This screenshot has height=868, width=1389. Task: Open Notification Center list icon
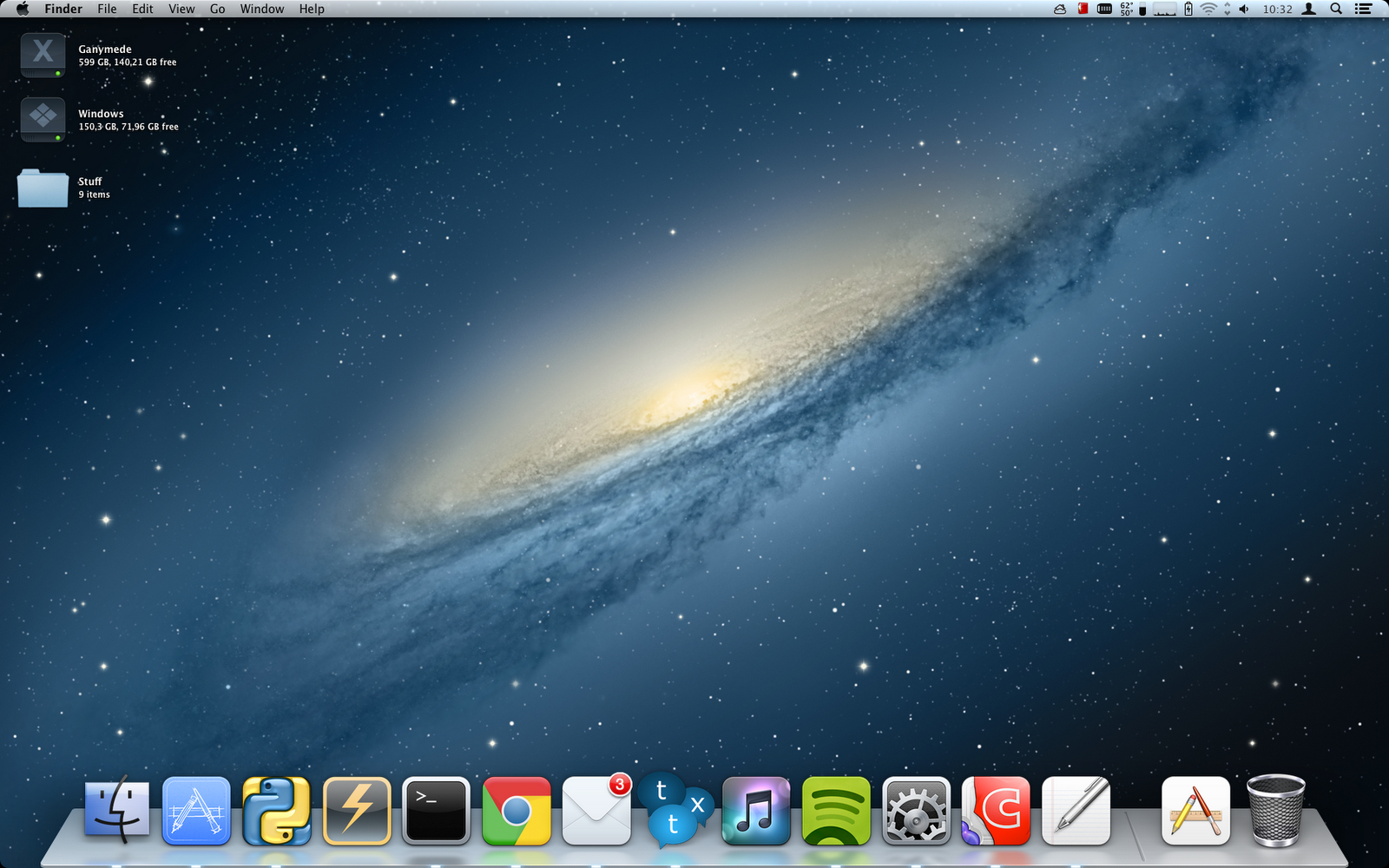[x=1364, y=9]
